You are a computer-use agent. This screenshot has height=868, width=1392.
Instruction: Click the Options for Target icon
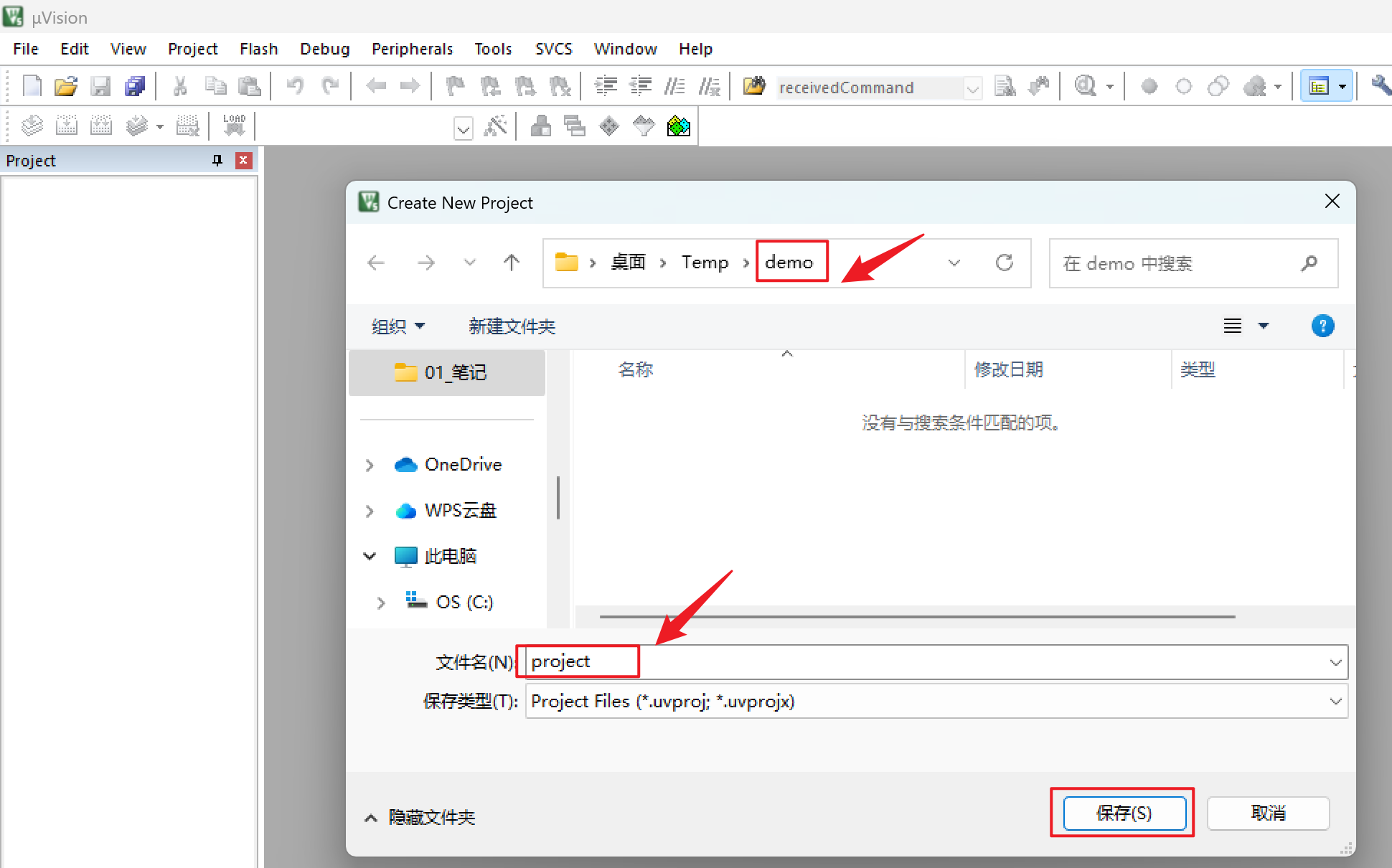[496, 126]
